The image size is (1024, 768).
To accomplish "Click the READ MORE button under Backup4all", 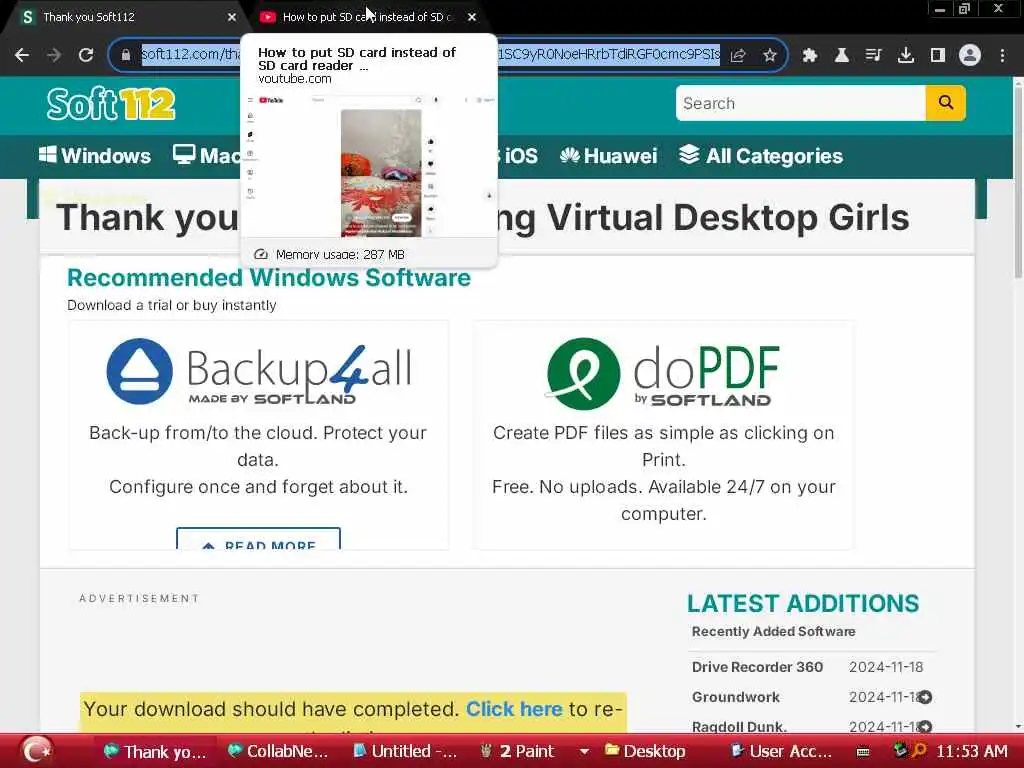I will tap(259, 539).
